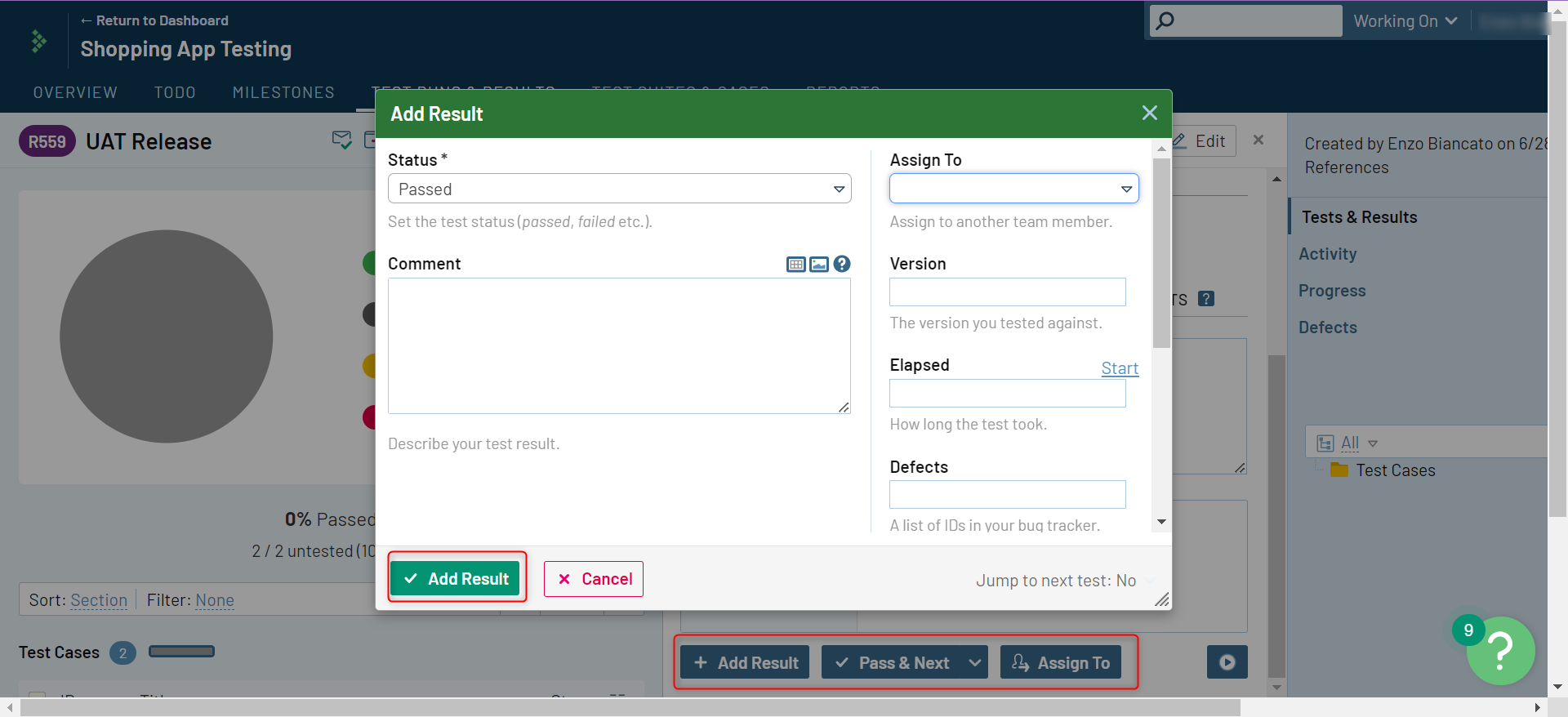Start the Elapsed timer link
This screenshot has height=717, width=1568.
tap(1119, 368)
